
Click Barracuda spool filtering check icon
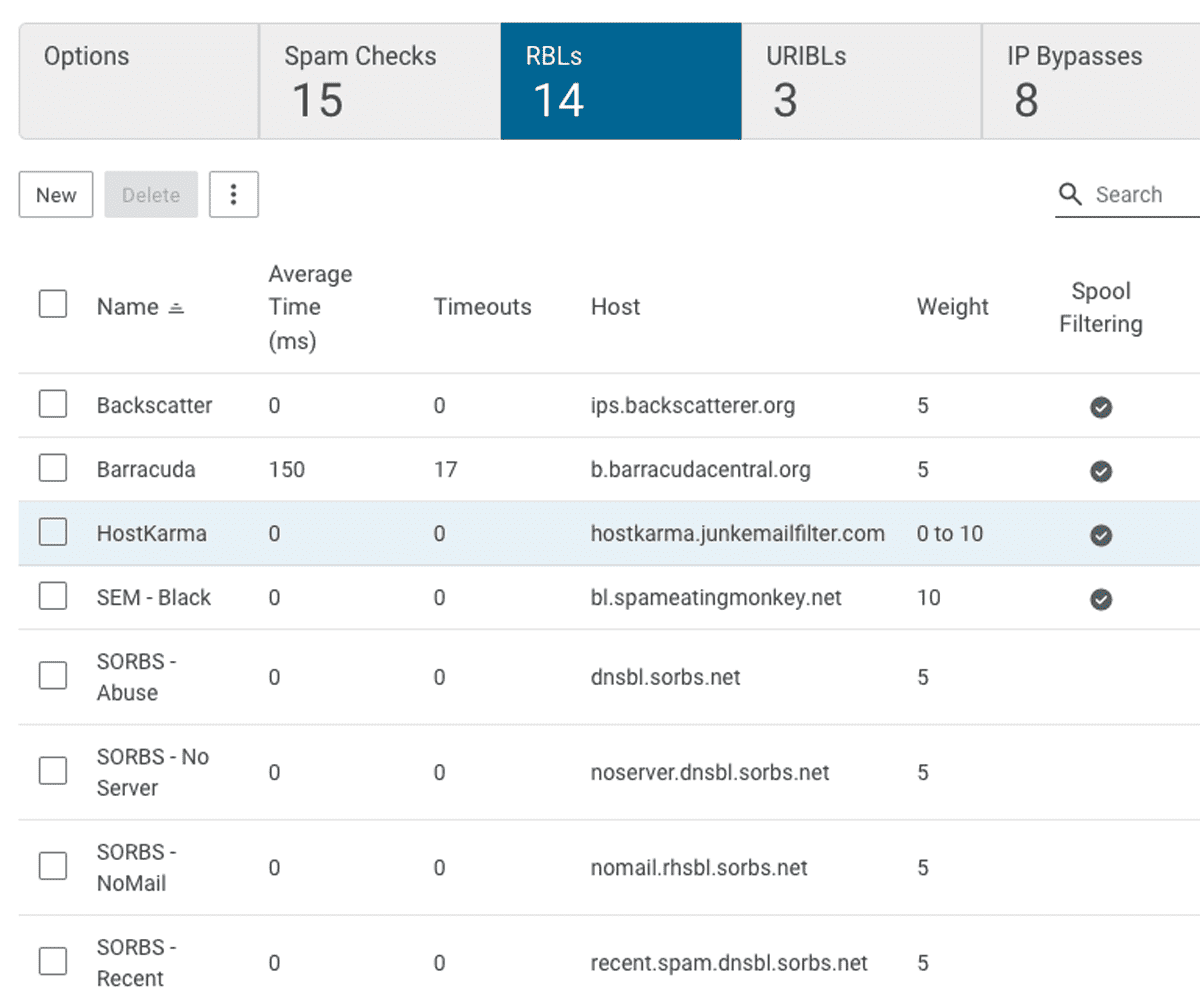(x=1101, y=471)
